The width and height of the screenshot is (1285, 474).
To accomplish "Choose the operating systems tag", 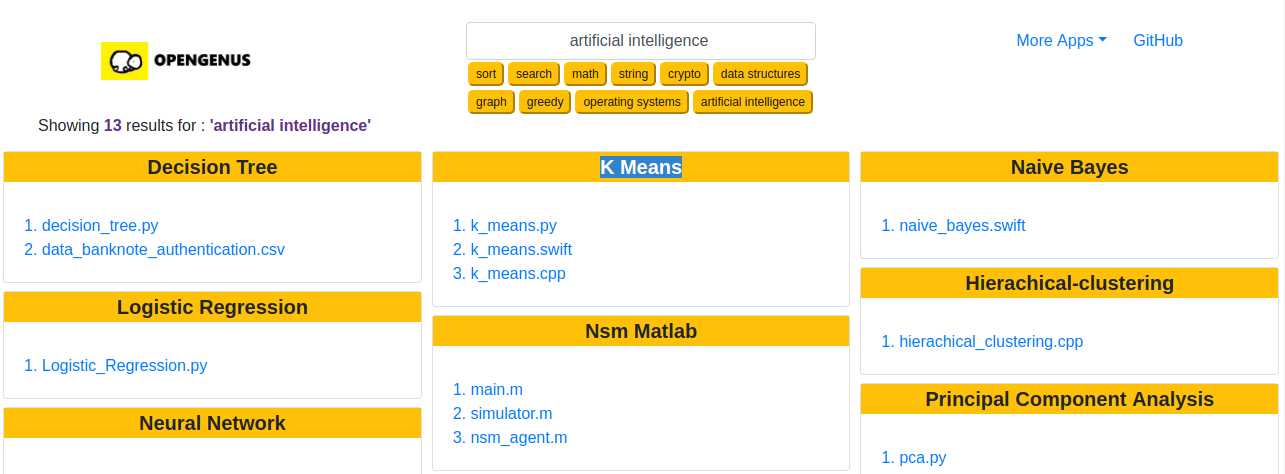I will pos(632,102).
